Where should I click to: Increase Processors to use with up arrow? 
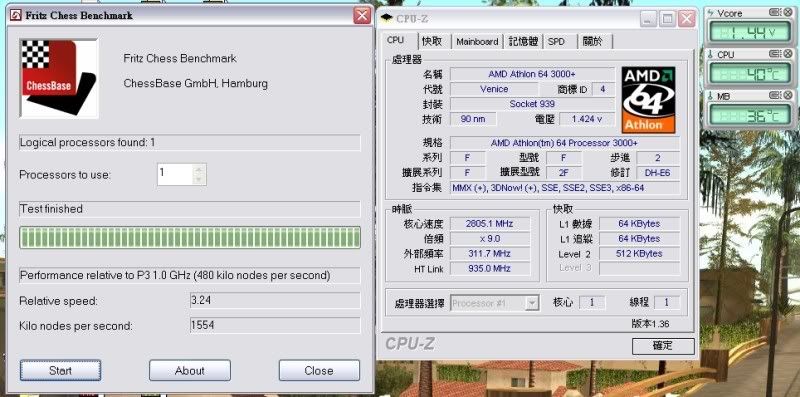(199, 169)
